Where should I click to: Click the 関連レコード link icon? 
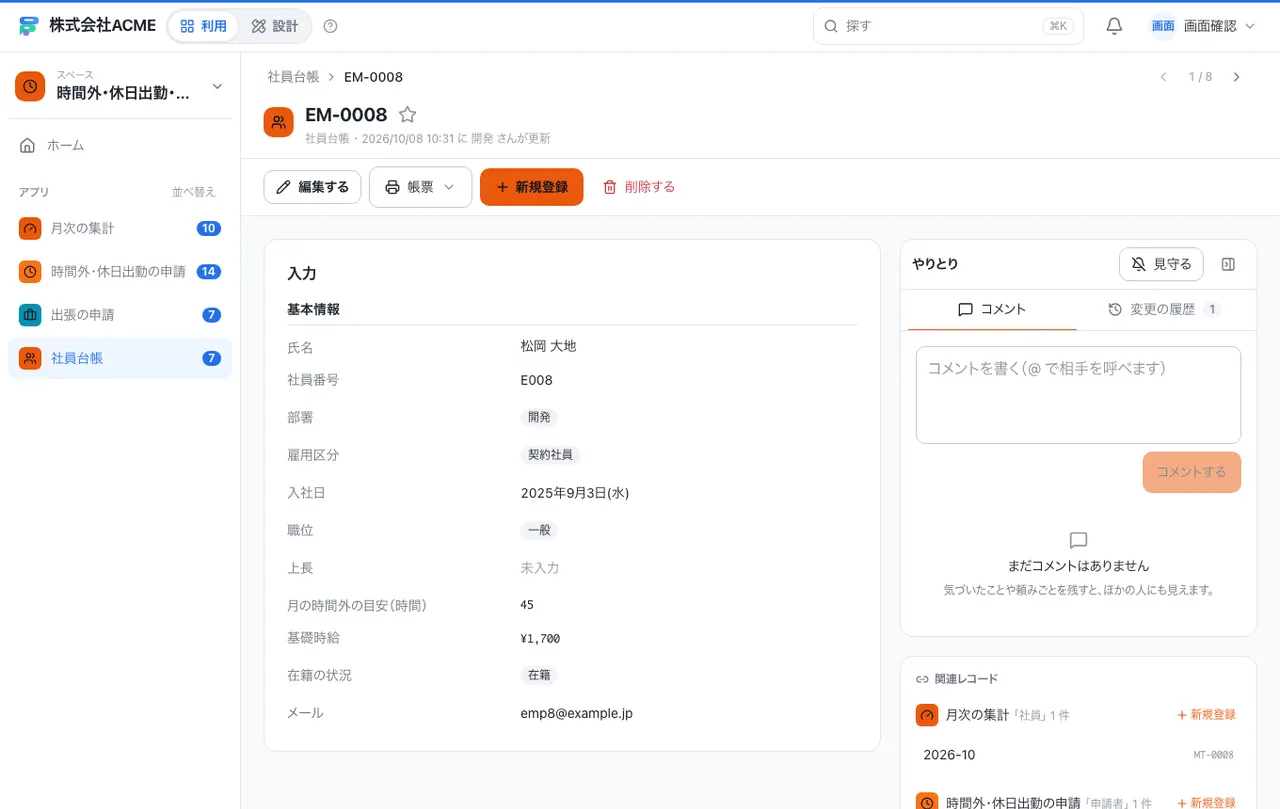922,679
